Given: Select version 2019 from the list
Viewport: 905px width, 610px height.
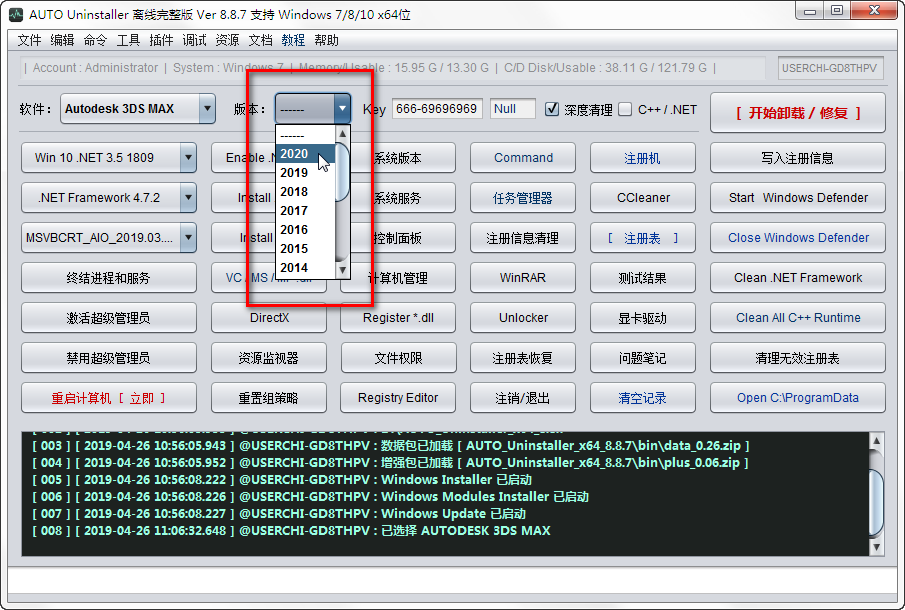Looking at the screenshot, I should (x=305, y=173).
